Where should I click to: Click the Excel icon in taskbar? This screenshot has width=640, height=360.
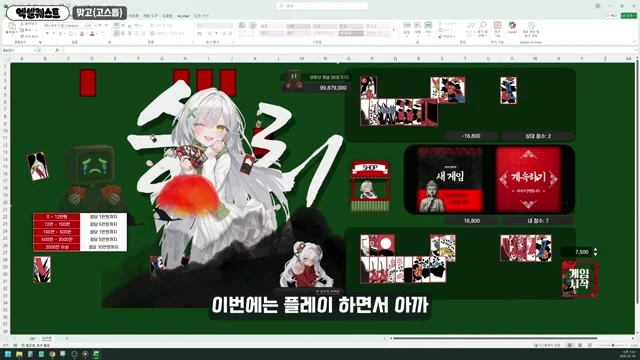[x=96, y=354]
